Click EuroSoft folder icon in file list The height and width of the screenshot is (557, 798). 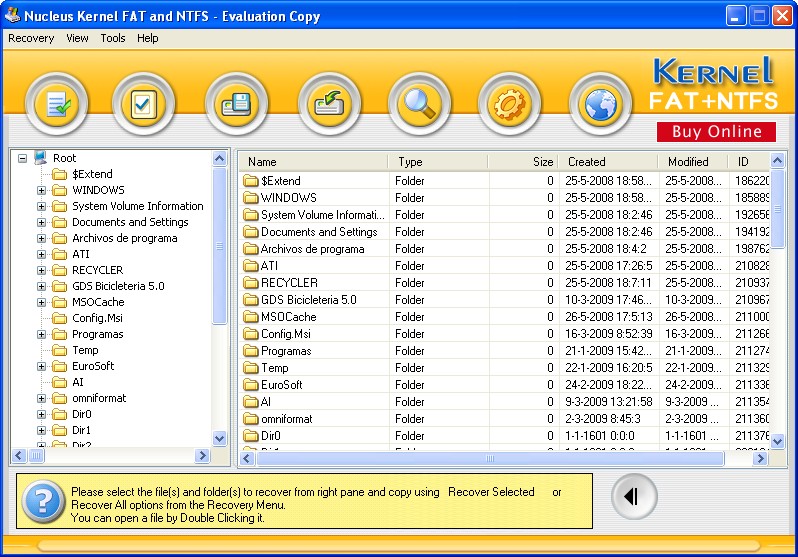click(250, 384)
